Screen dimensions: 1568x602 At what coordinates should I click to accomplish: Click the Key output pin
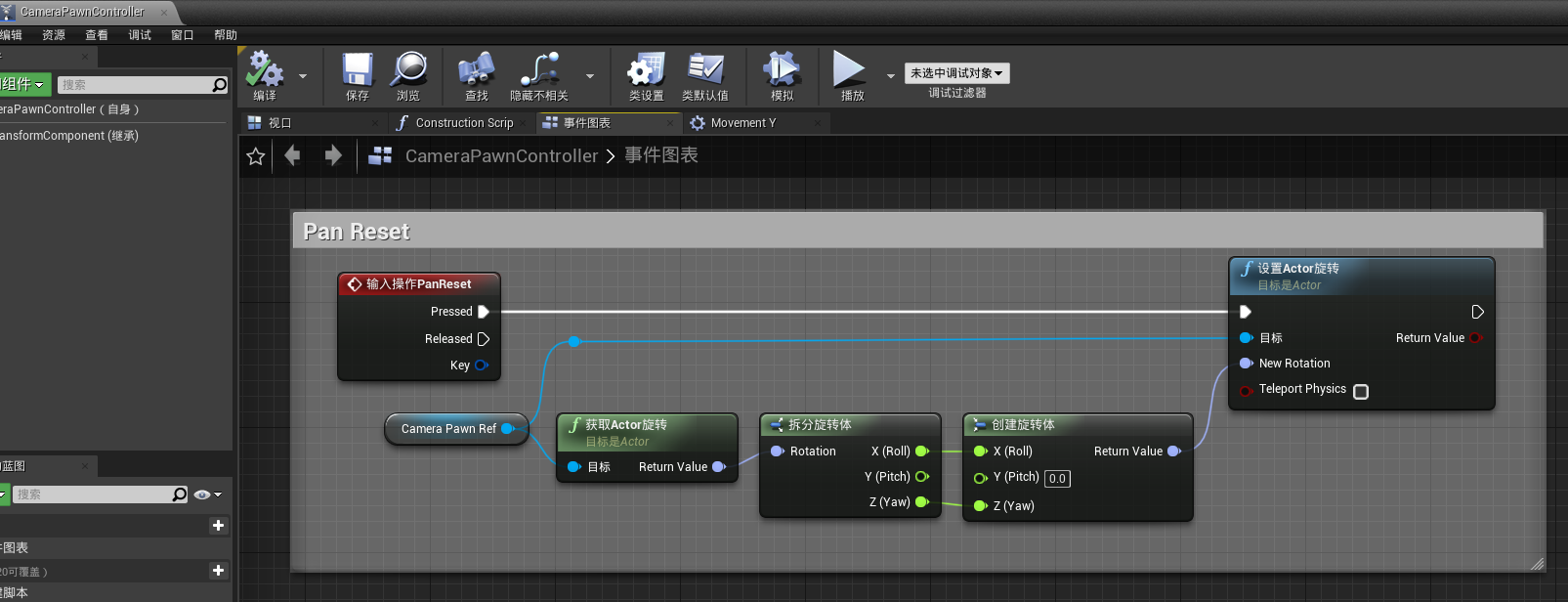(482, 365)
